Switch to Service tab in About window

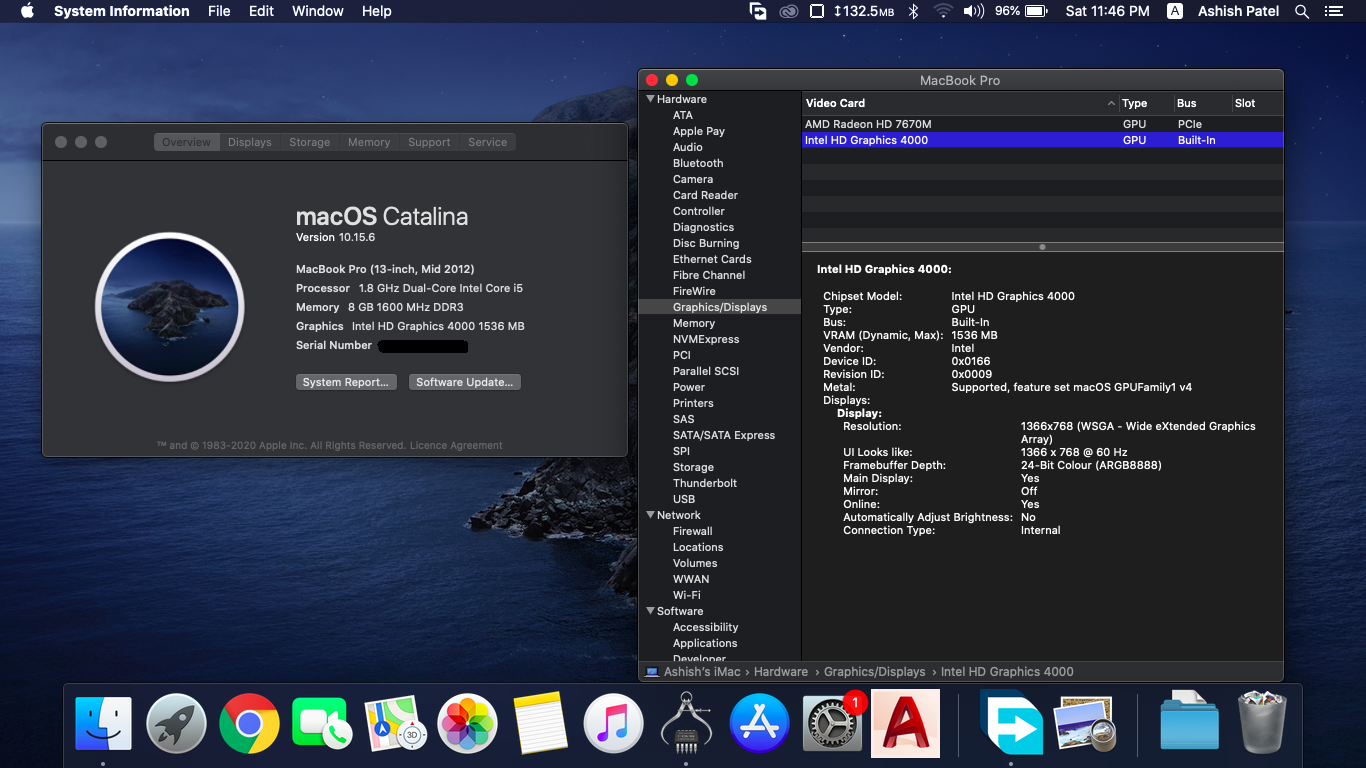coord(488,142)
